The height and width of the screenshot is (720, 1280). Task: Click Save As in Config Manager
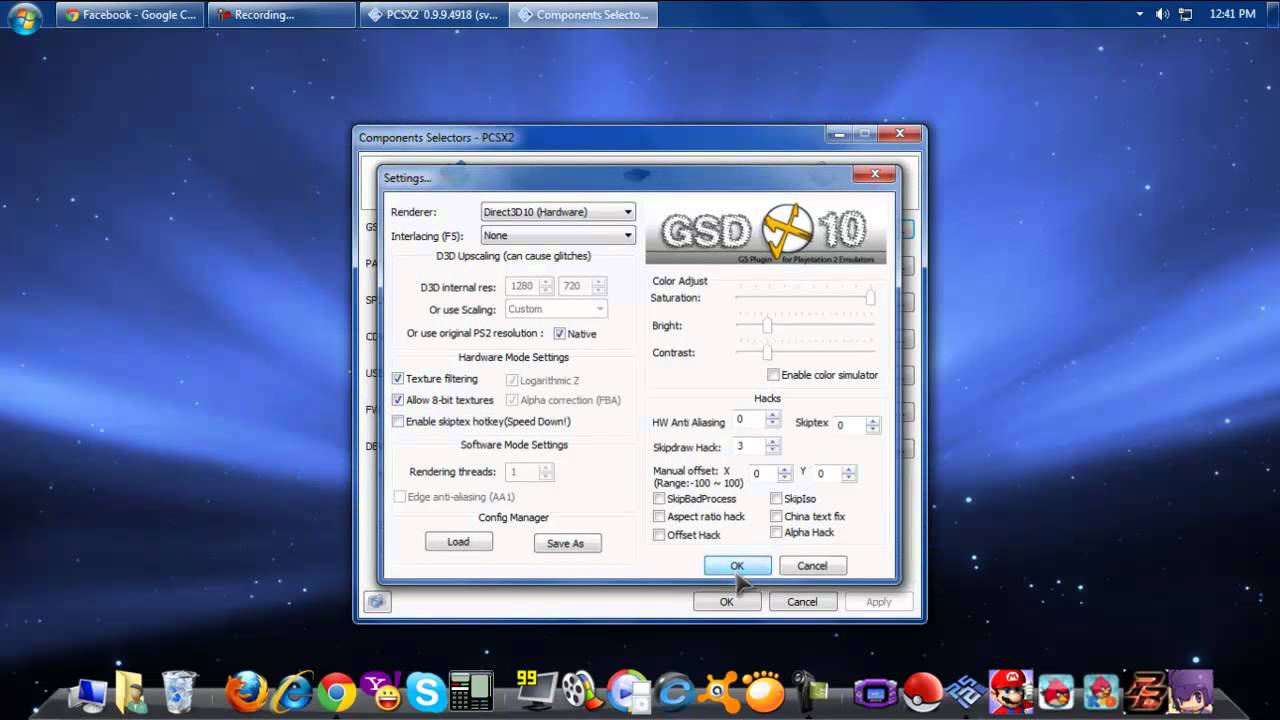[566, 543]
